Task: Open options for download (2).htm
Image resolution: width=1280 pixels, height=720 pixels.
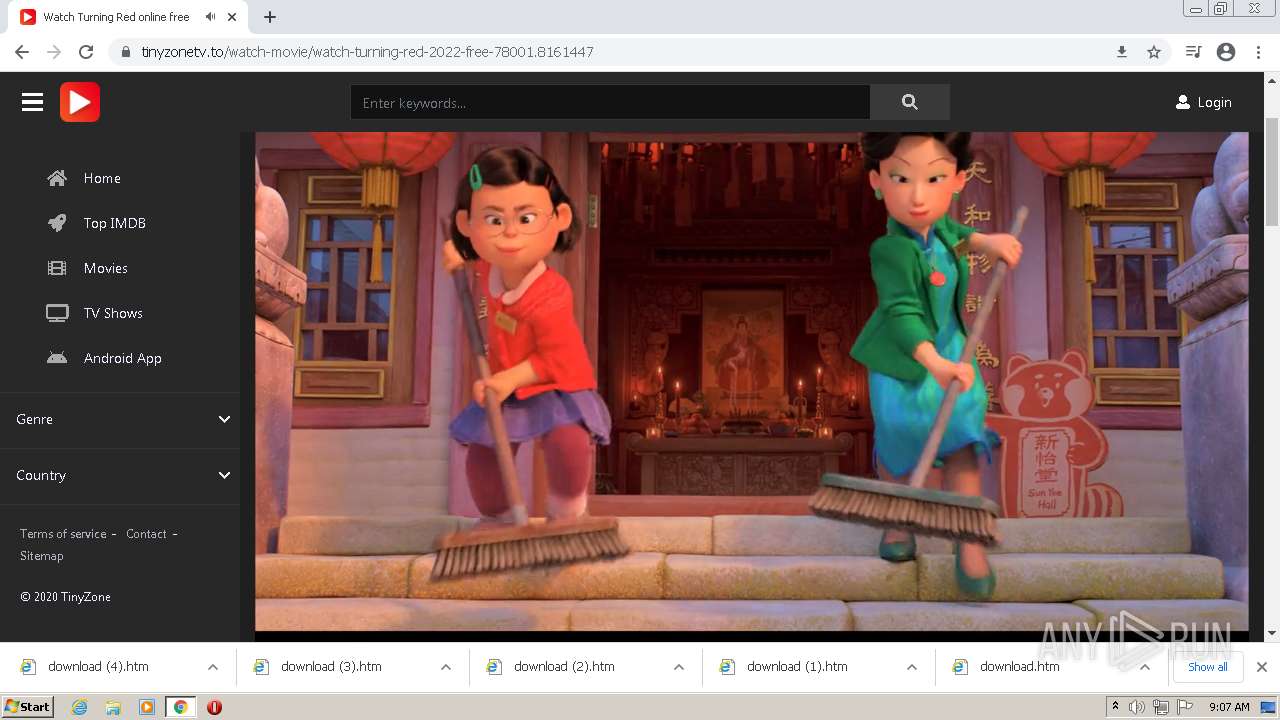Action: coord(679,667)
